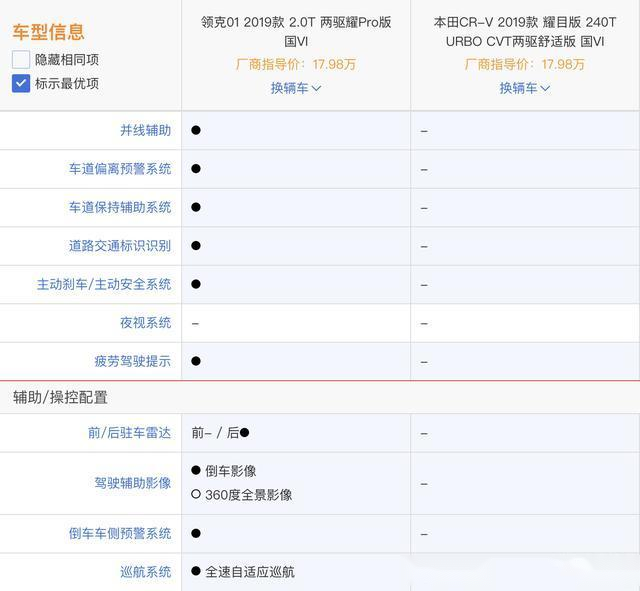Open the 车道保持辅助系统 link

point(120,207)
